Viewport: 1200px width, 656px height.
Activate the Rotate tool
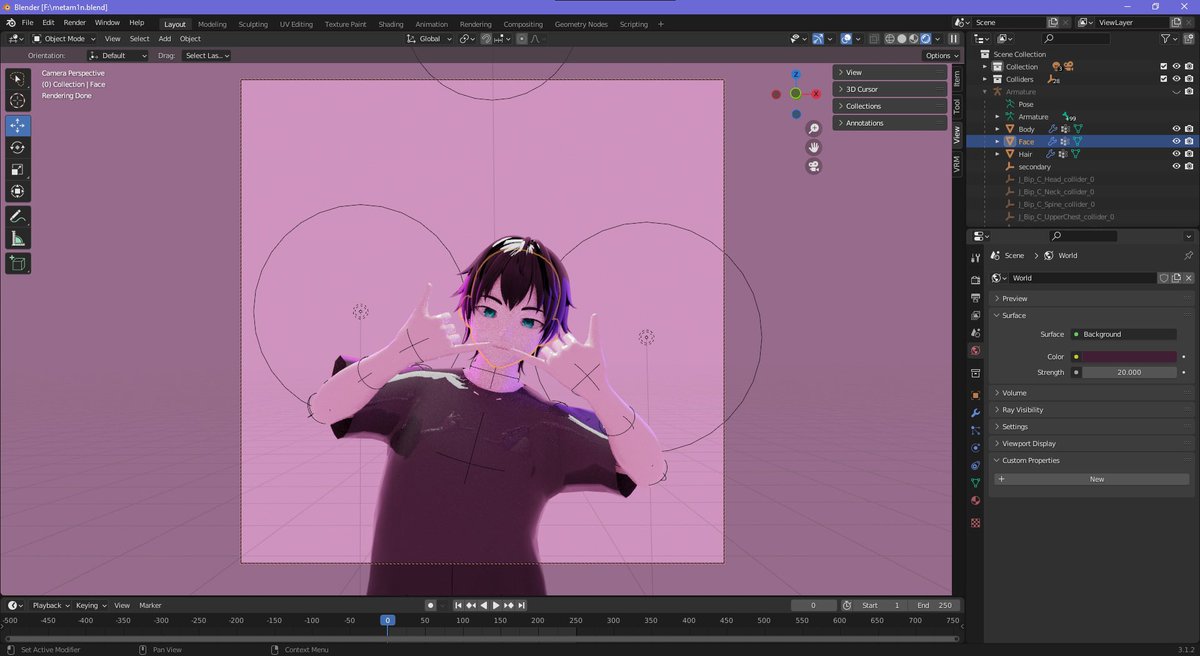click(x=18, y=148)
